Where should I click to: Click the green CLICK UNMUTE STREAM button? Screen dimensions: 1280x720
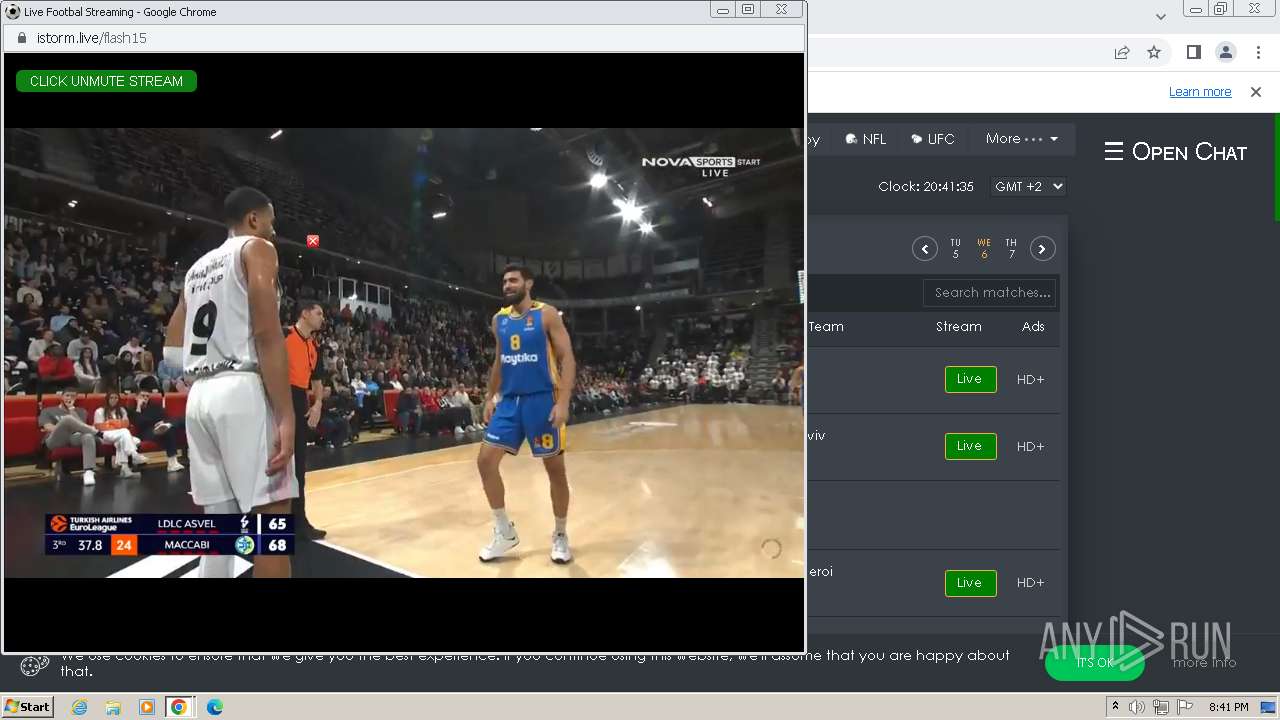pos(106,81)
